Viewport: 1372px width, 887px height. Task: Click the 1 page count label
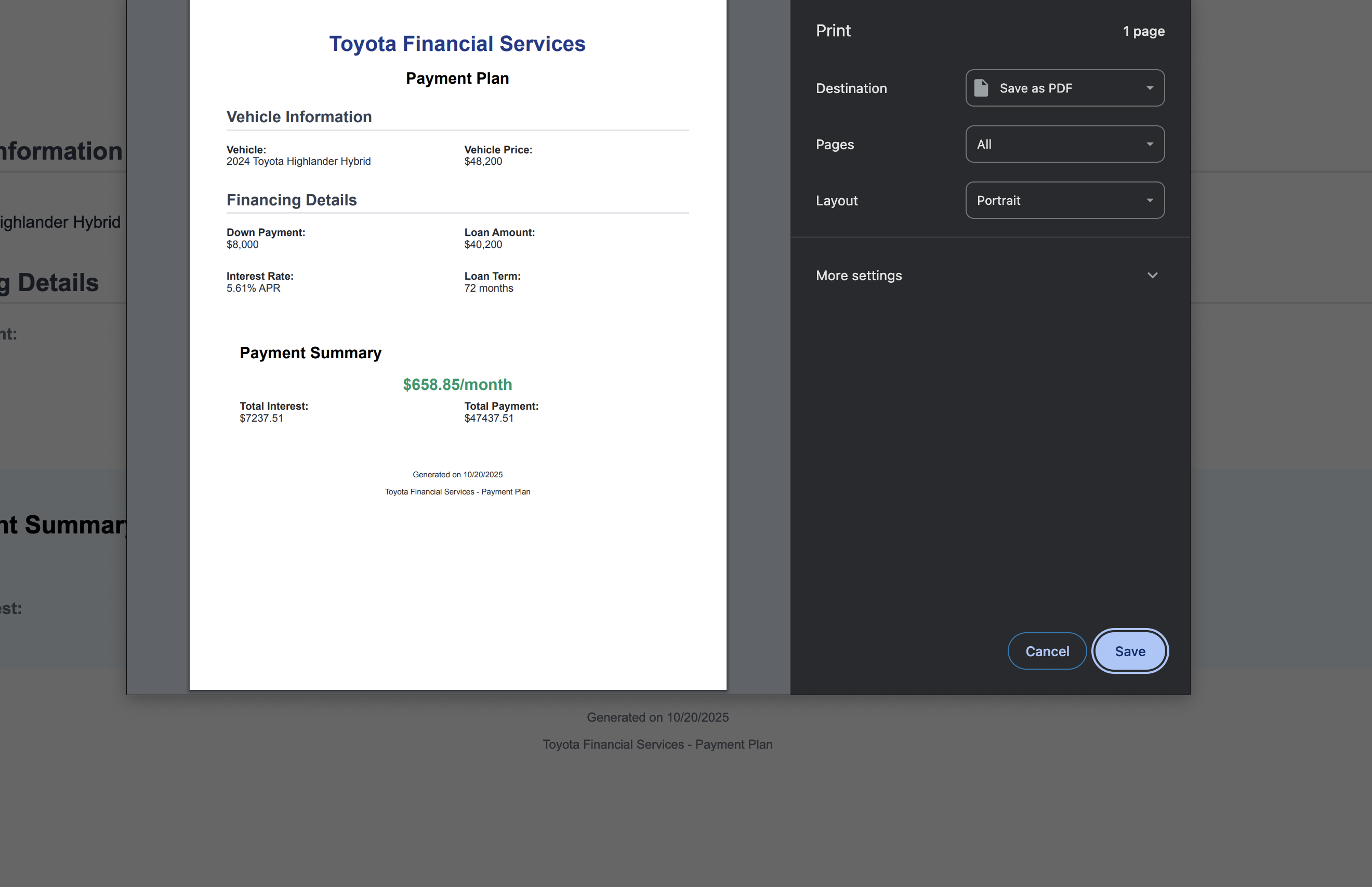(x=1143, y=31)
